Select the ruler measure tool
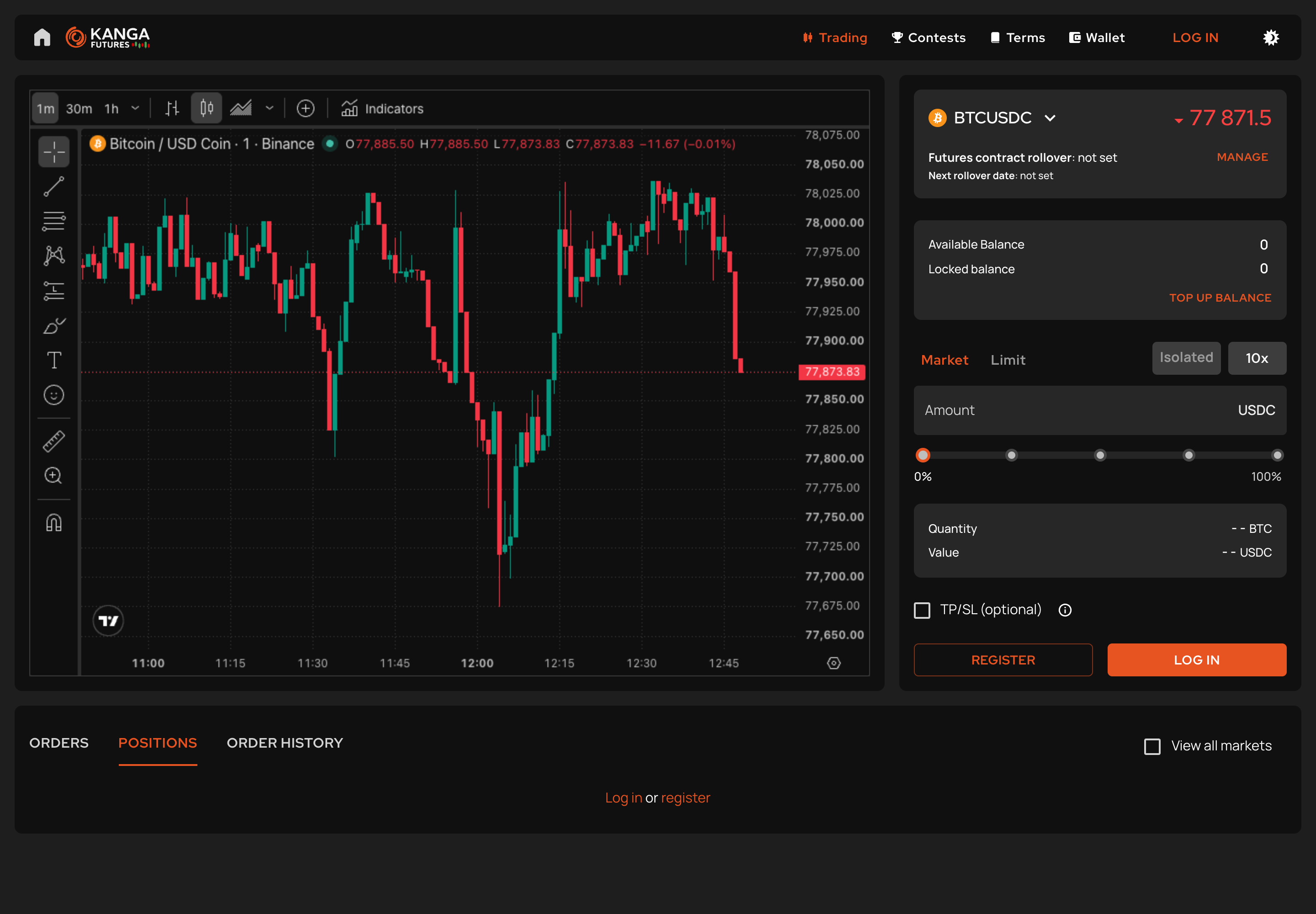Viewport: 1316px width, 914px height. click(54, 441)
